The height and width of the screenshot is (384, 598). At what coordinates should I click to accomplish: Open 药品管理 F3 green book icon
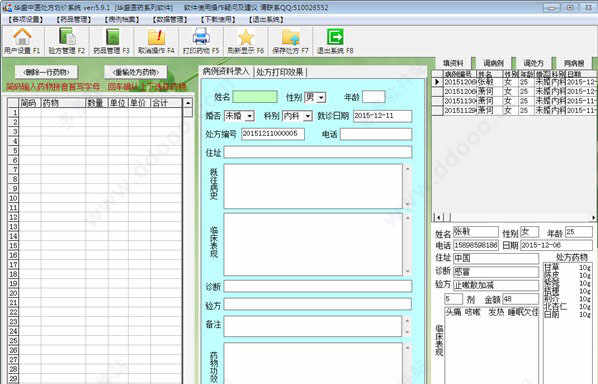[x=112, y=41]
